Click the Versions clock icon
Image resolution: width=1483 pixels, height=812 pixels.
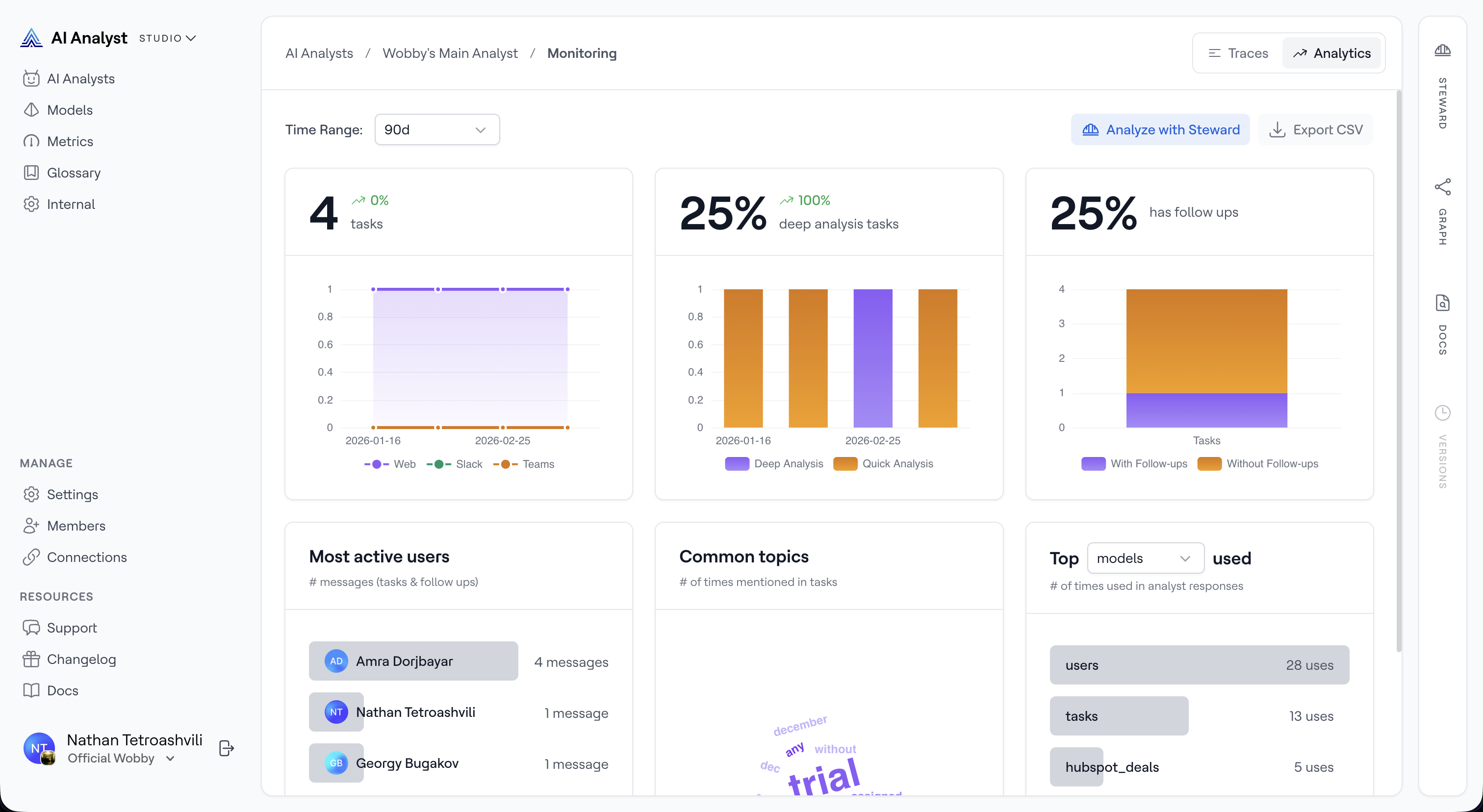click(1442, 412)
